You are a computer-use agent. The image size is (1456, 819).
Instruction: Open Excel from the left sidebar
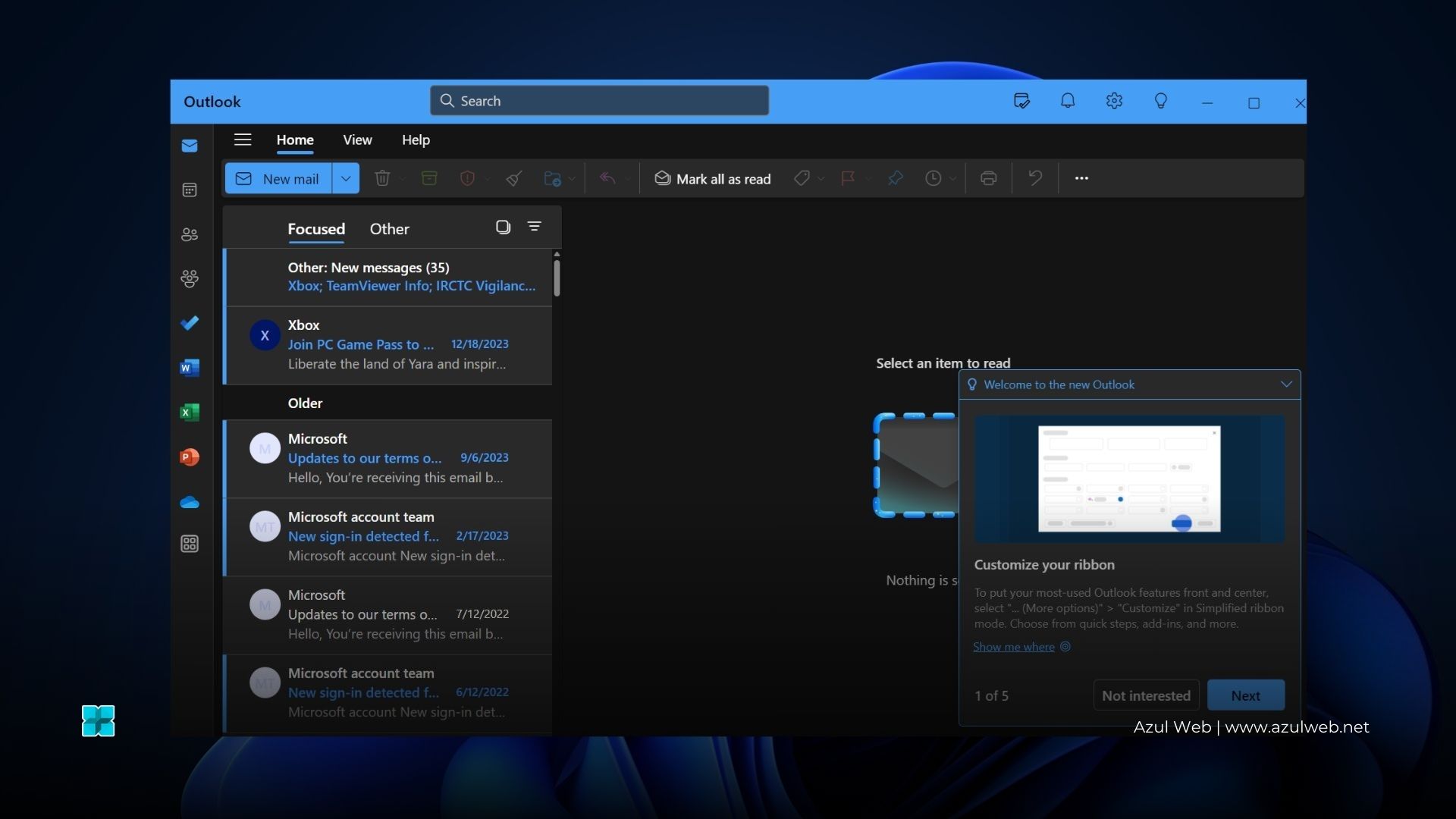click(x=190, y=413)
